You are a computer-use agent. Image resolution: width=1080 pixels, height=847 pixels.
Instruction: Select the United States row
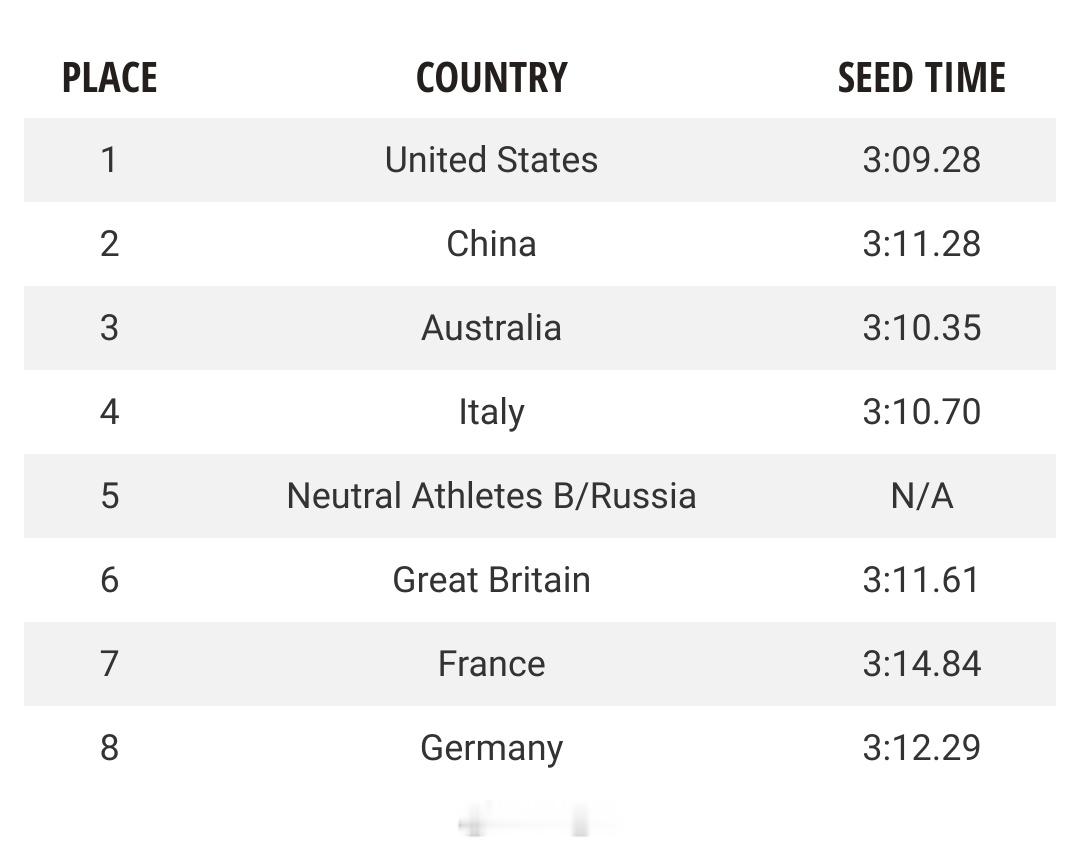(539, 160)
